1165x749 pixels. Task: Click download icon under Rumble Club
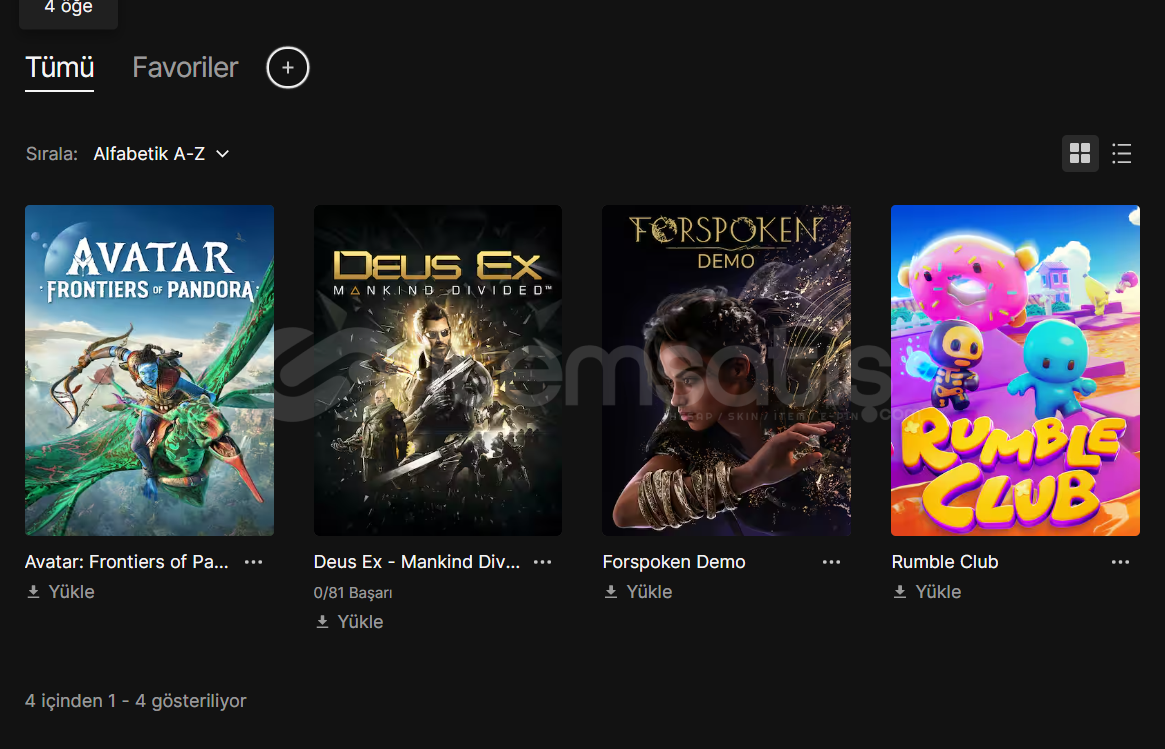coord(900,591)
